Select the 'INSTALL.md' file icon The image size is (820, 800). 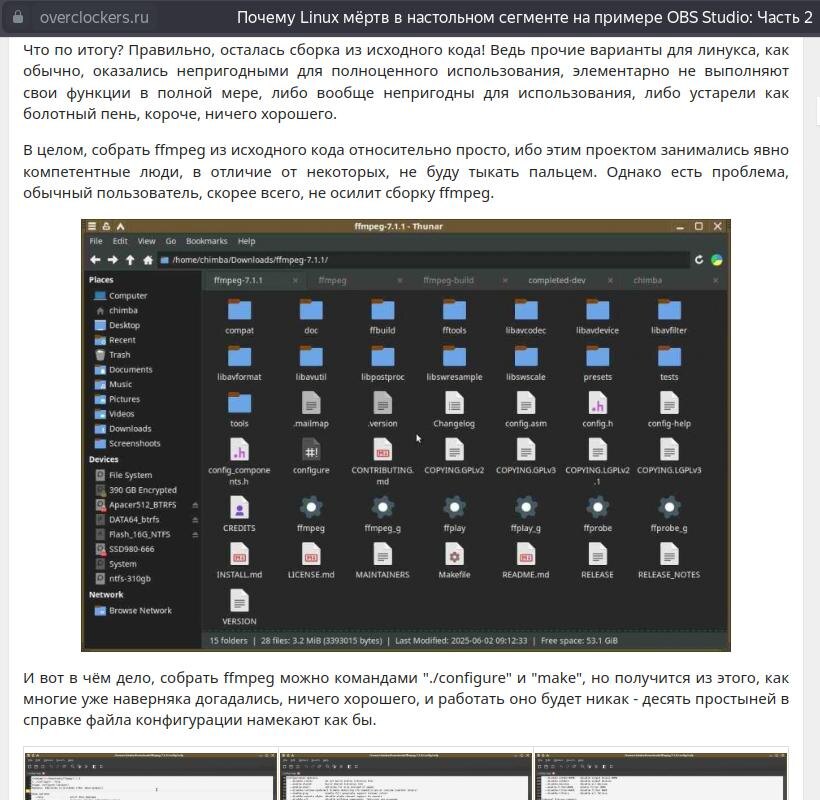240,555
